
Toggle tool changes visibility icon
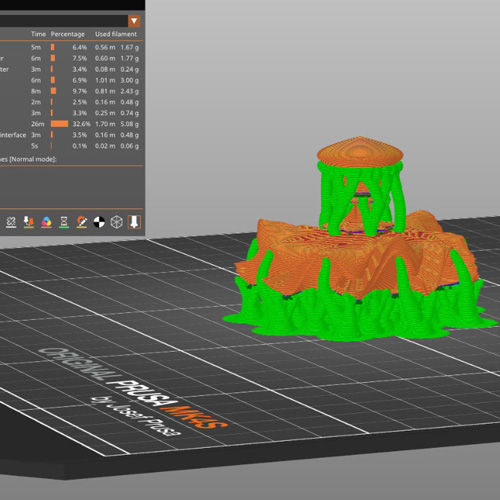(x=29, y=222)
